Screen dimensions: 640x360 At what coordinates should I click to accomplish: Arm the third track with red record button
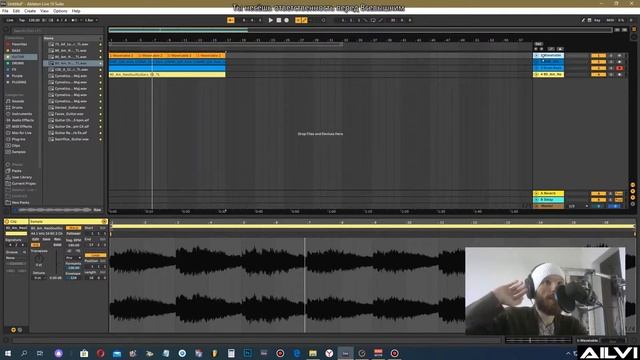(x=619, y=68)
